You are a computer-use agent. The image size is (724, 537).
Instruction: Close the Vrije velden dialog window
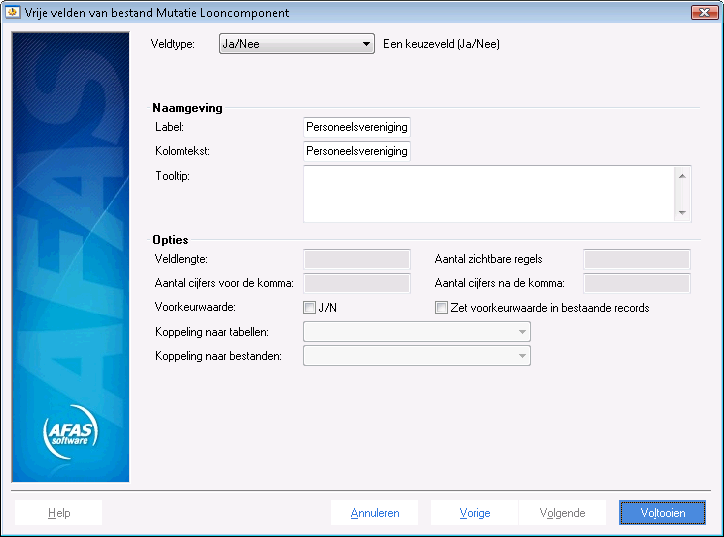tap(704, 12)
